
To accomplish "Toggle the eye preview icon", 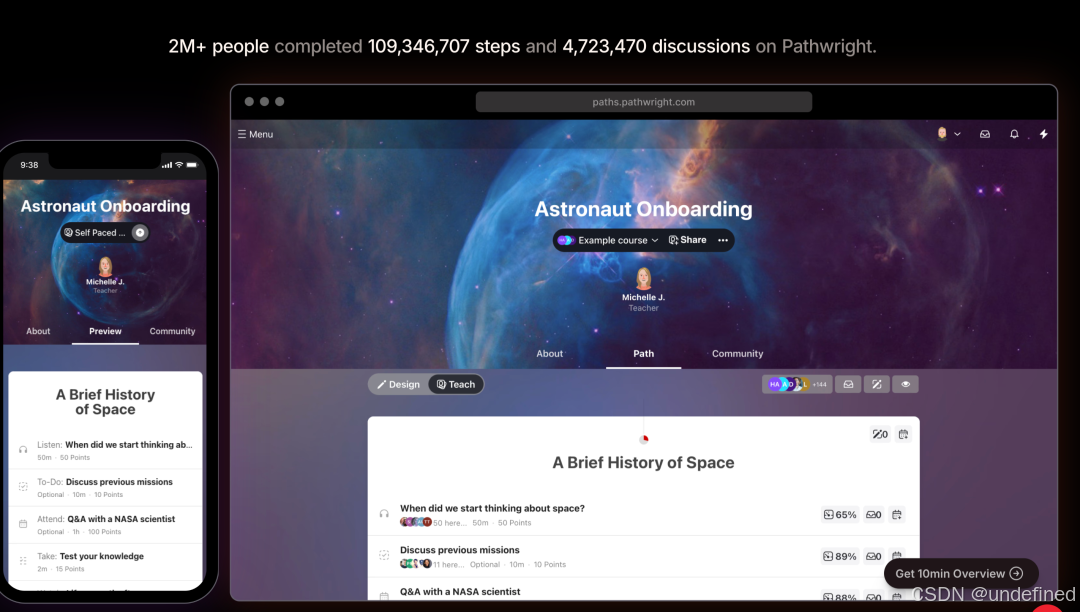I will pyautogui.click(x=905, y=384).
